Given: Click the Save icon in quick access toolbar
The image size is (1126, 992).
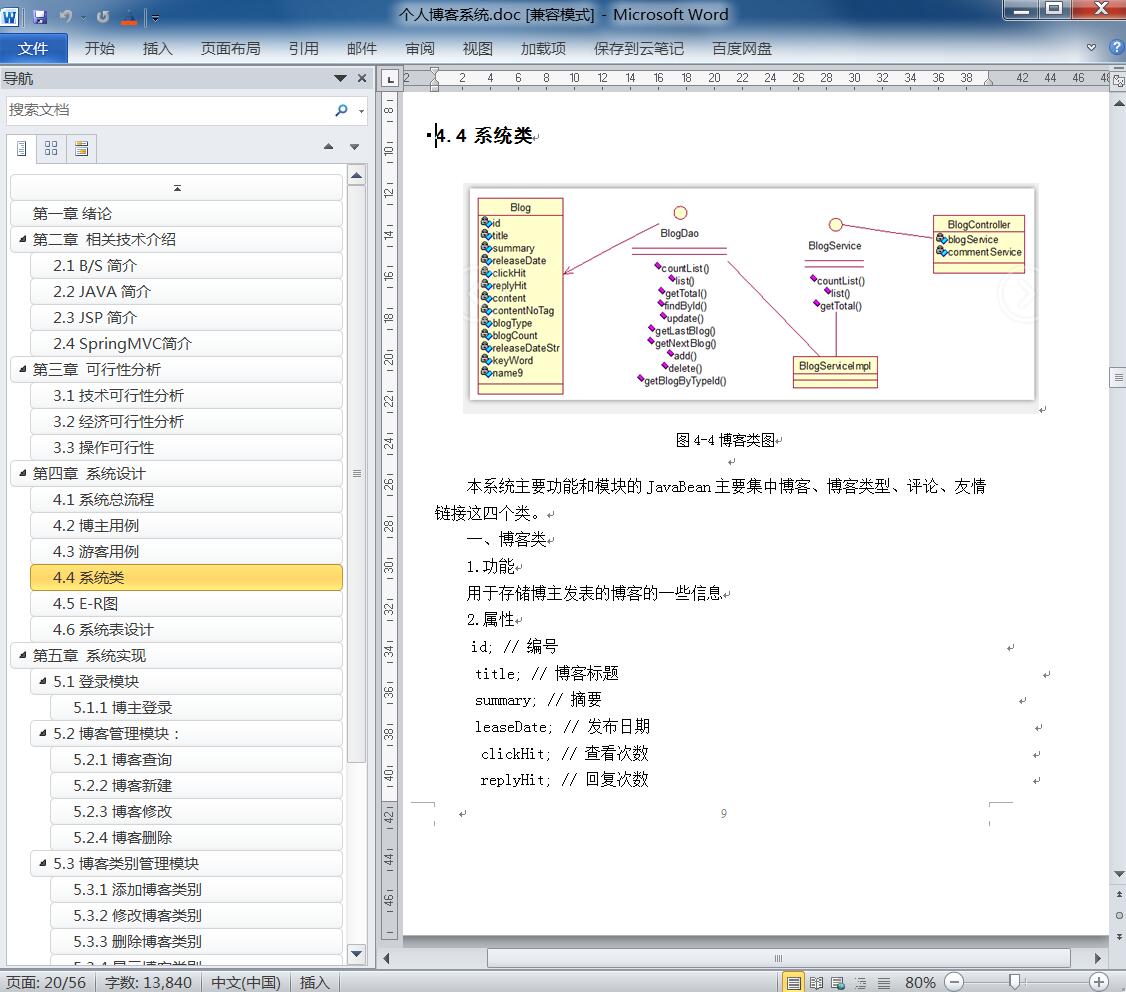Looking at the screenshot, I should [x=40, y=16].
